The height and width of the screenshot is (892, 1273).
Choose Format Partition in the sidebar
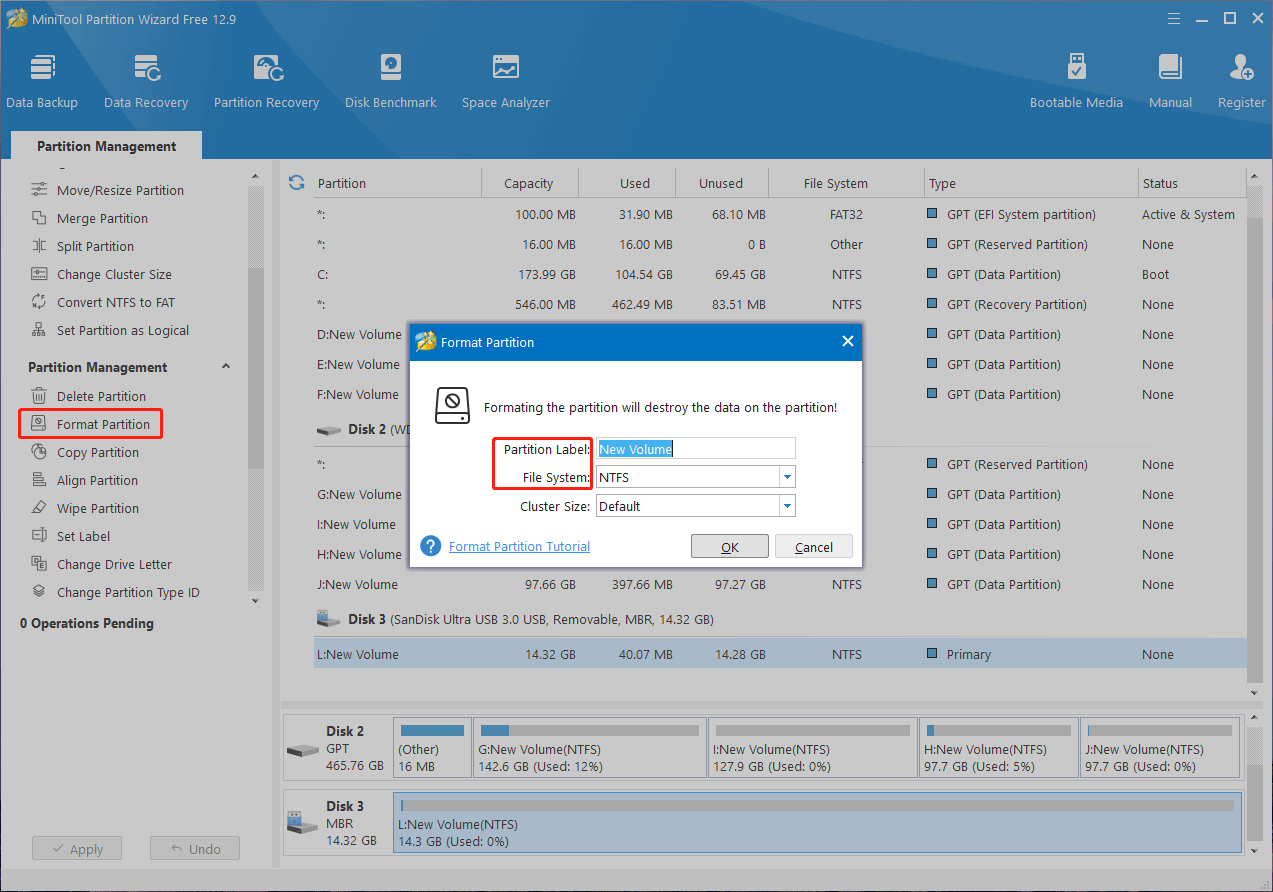tap(103, 424)
